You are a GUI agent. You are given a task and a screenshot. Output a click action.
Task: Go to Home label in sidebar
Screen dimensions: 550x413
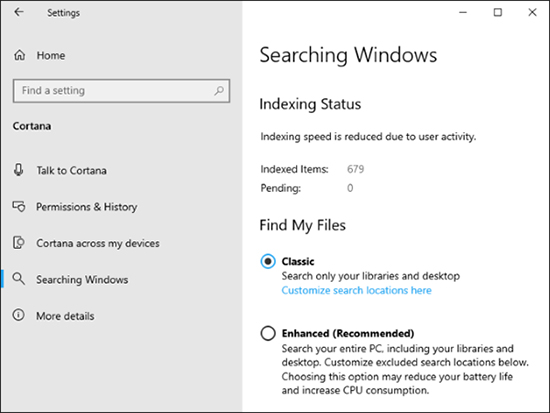tap(51, 55)
